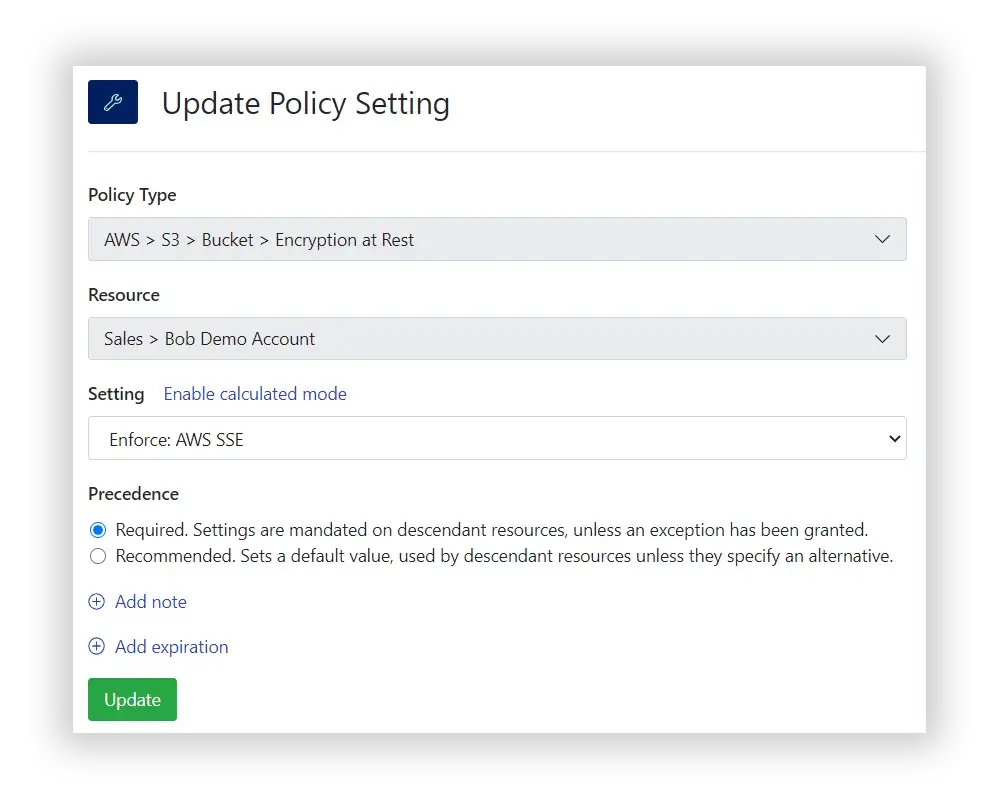Click the Resource field text Sales > Bob Demo Account
1000x800 pixels.
pos(209,339)
